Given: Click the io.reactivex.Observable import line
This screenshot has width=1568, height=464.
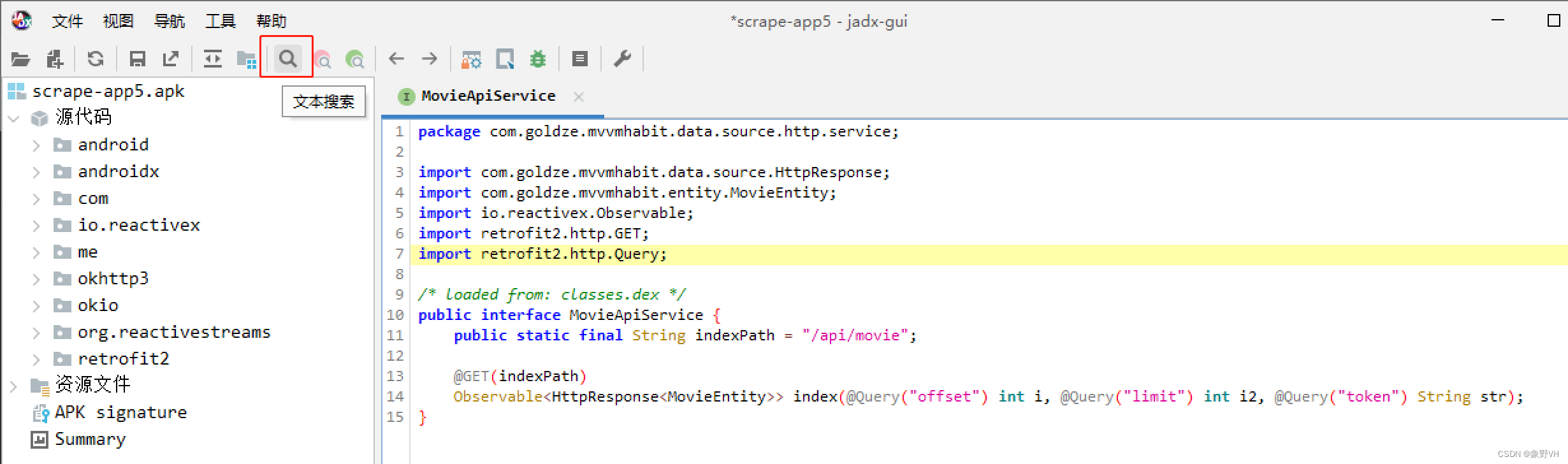Looking at the screenshot, I should point(556,213).
